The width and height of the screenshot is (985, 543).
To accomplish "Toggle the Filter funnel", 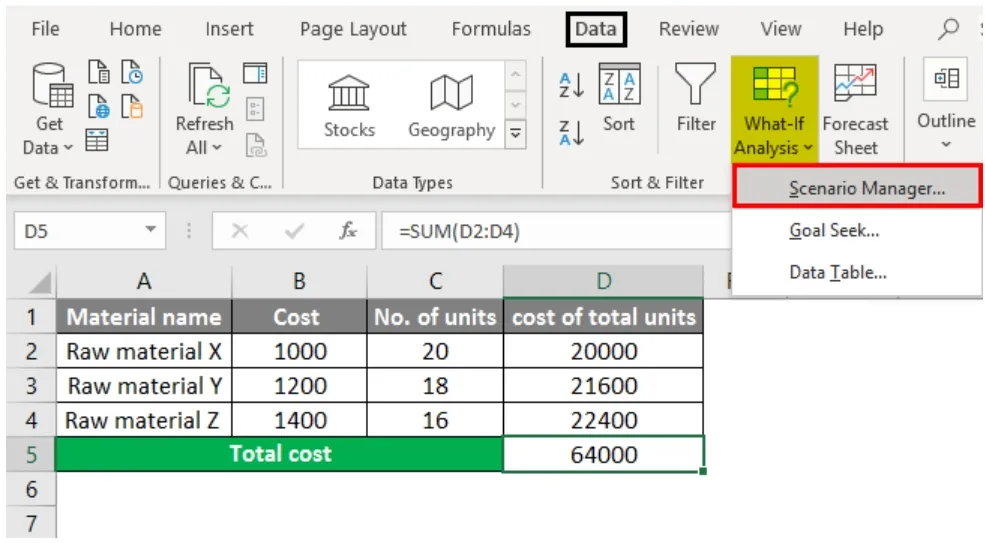I will [695, 97].
